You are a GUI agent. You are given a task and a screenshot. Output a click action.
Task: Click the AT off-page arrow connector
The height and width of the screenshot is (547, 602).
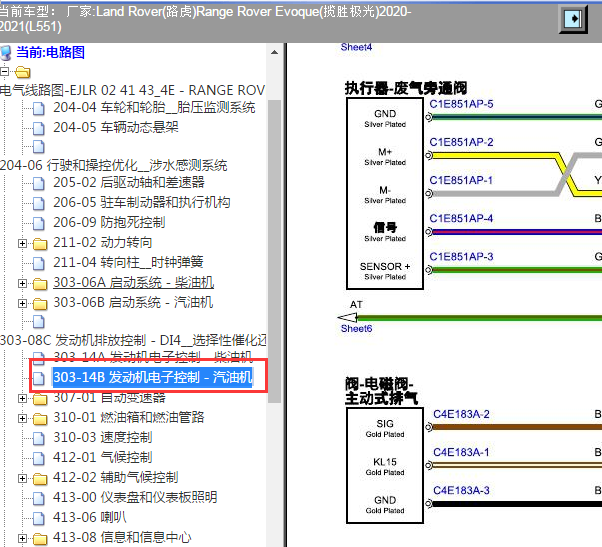click(x=348, y=317)
